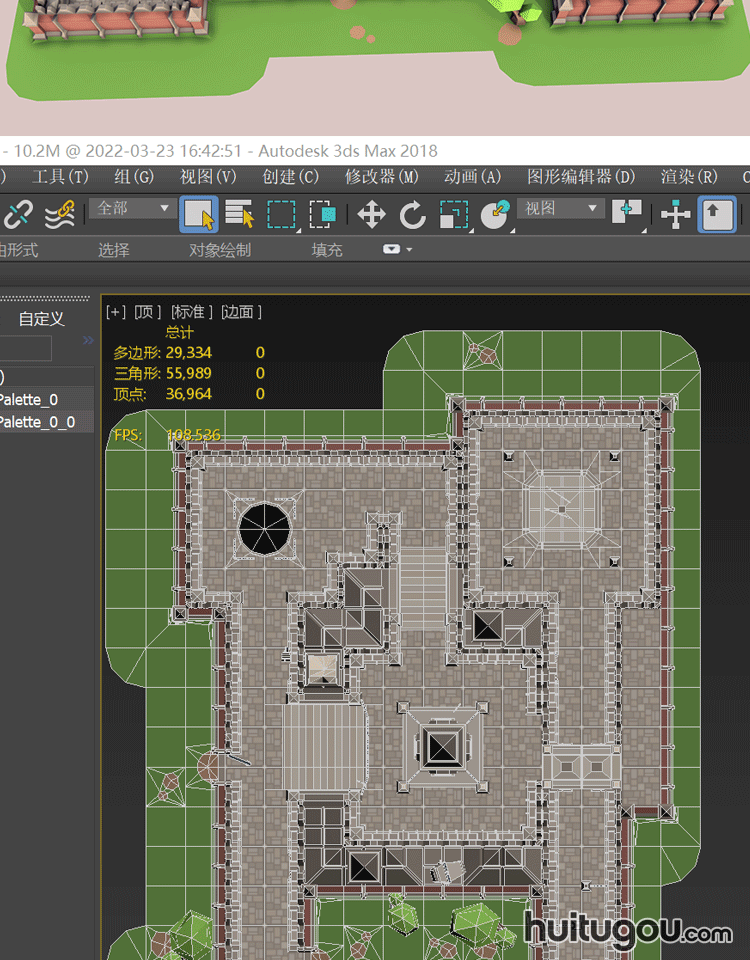Toggle Window/Crossing selection mode
The width and height of the screenshot is (750, 960).
tap(322, 214)
